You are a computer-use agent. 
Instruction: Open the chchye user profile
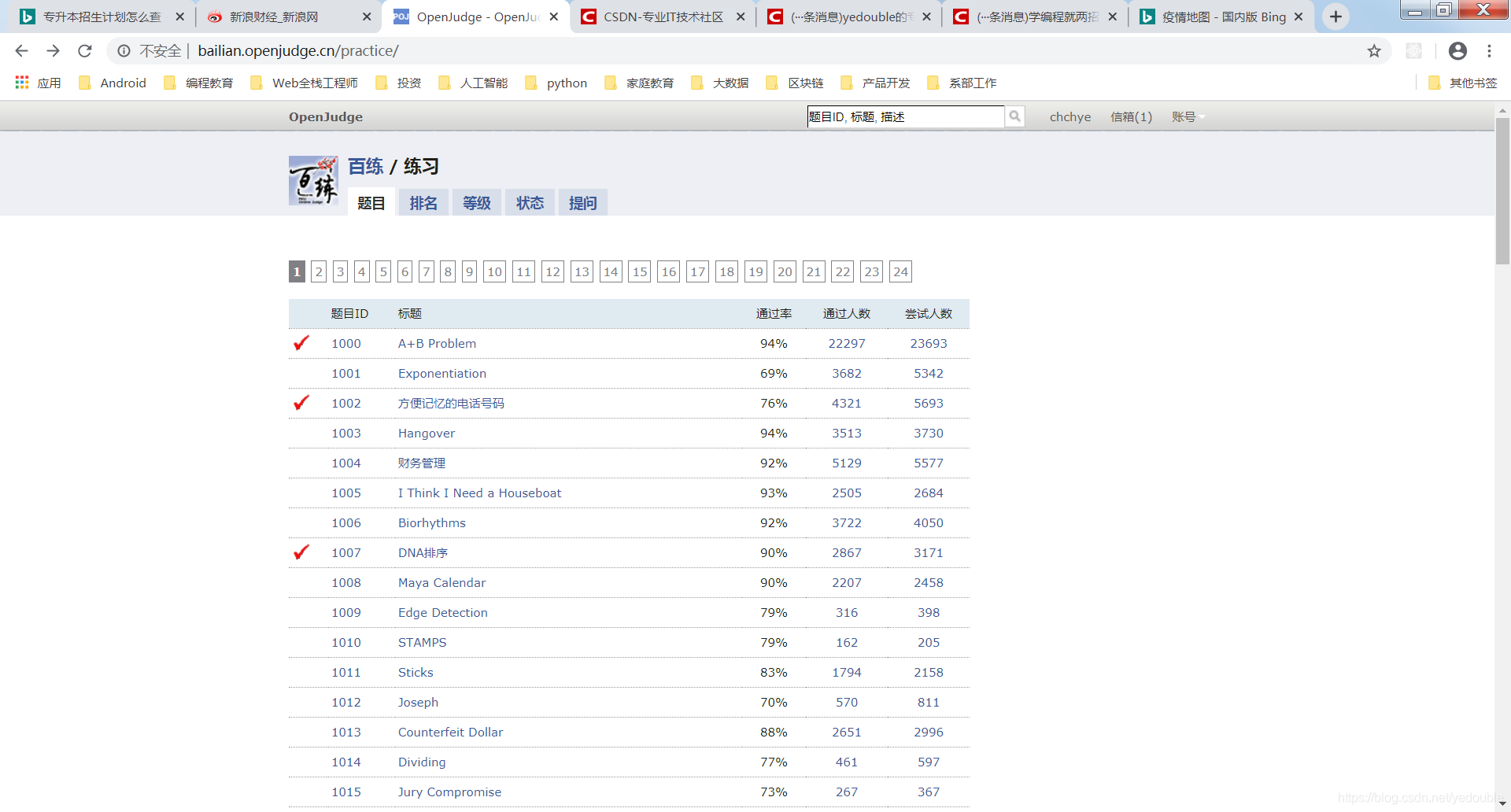[1070, 116]
